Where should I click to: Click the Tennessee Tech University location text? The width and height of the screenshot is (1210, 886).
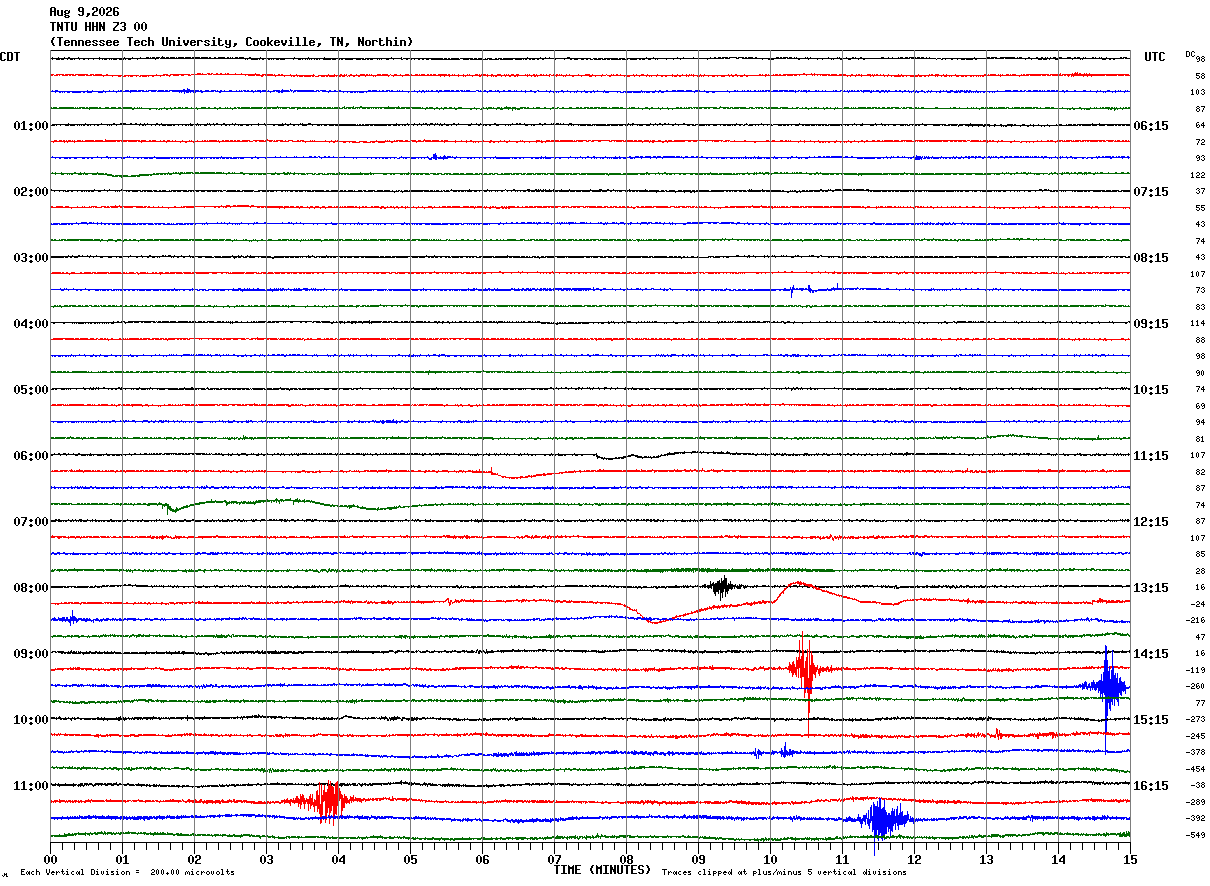[231, 42]
